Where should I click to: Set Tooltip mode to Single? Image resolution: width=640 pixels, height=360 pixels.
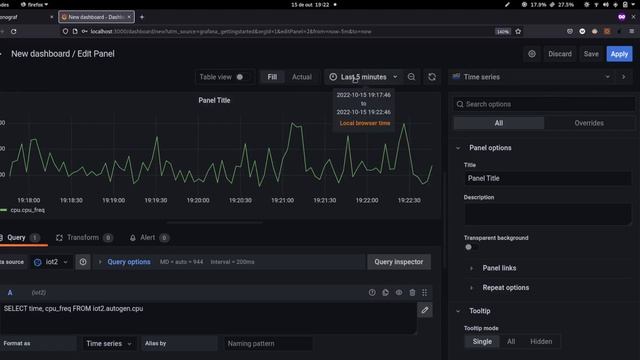point(482,341)
